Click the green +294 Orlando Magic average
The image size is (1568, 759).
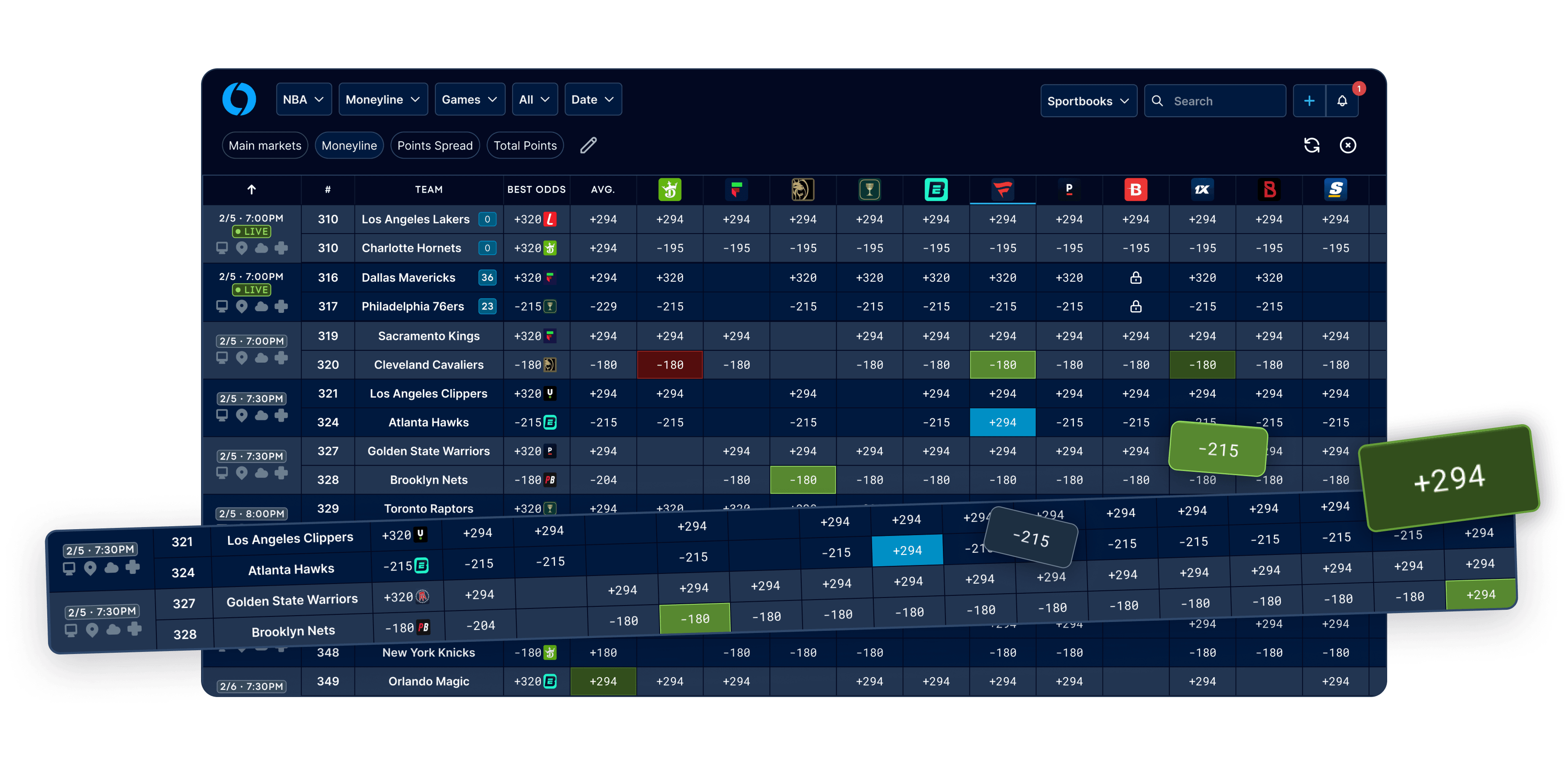click(603, 681)
